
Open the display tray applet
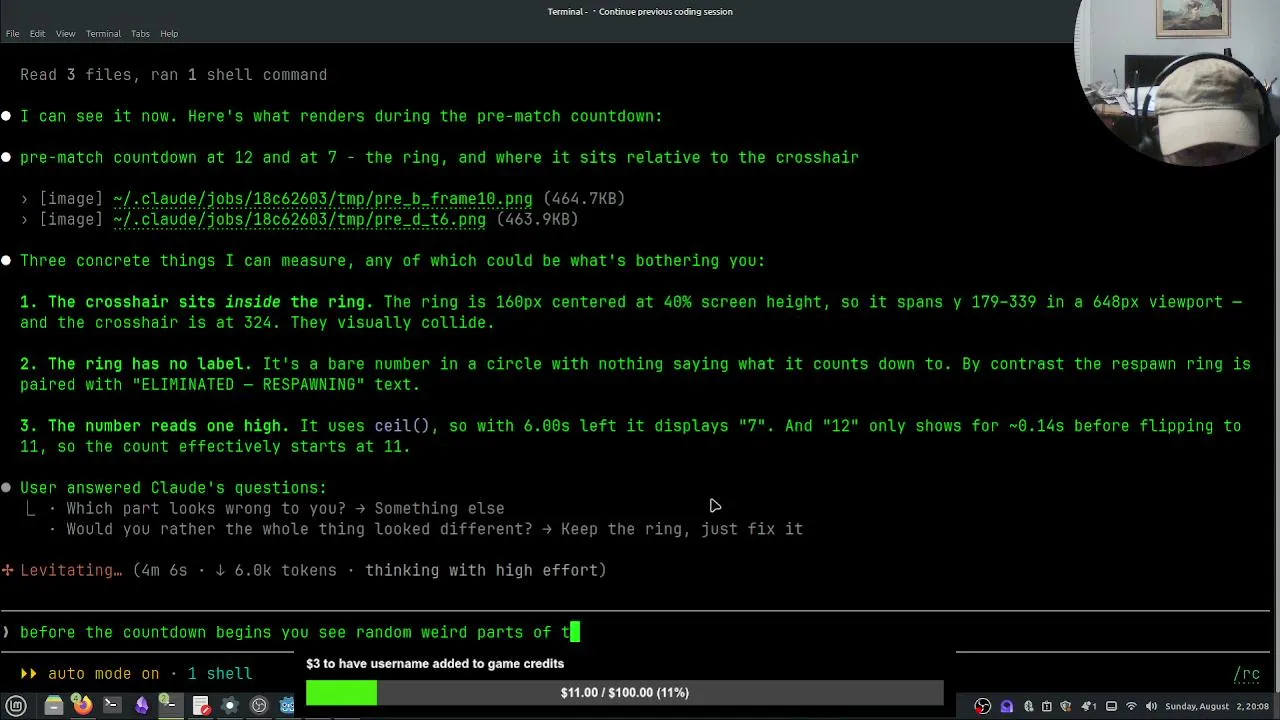(1111, 706)
